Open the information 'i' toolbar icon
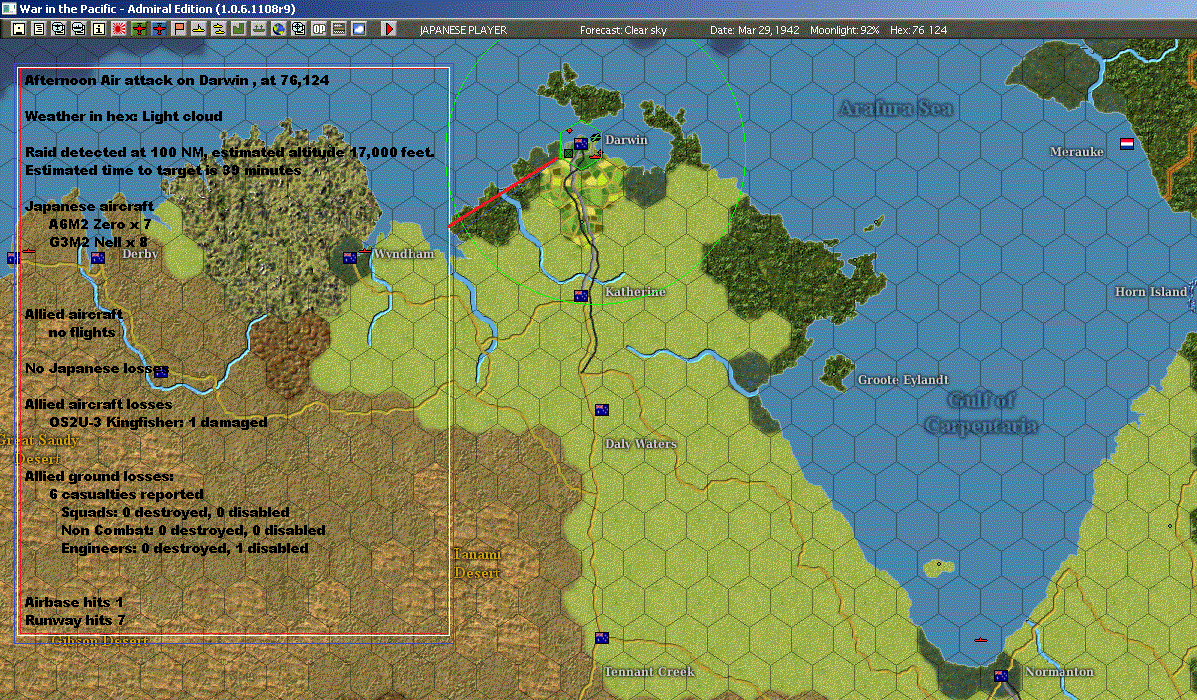The image size is (1197, 700). point(98,29)
